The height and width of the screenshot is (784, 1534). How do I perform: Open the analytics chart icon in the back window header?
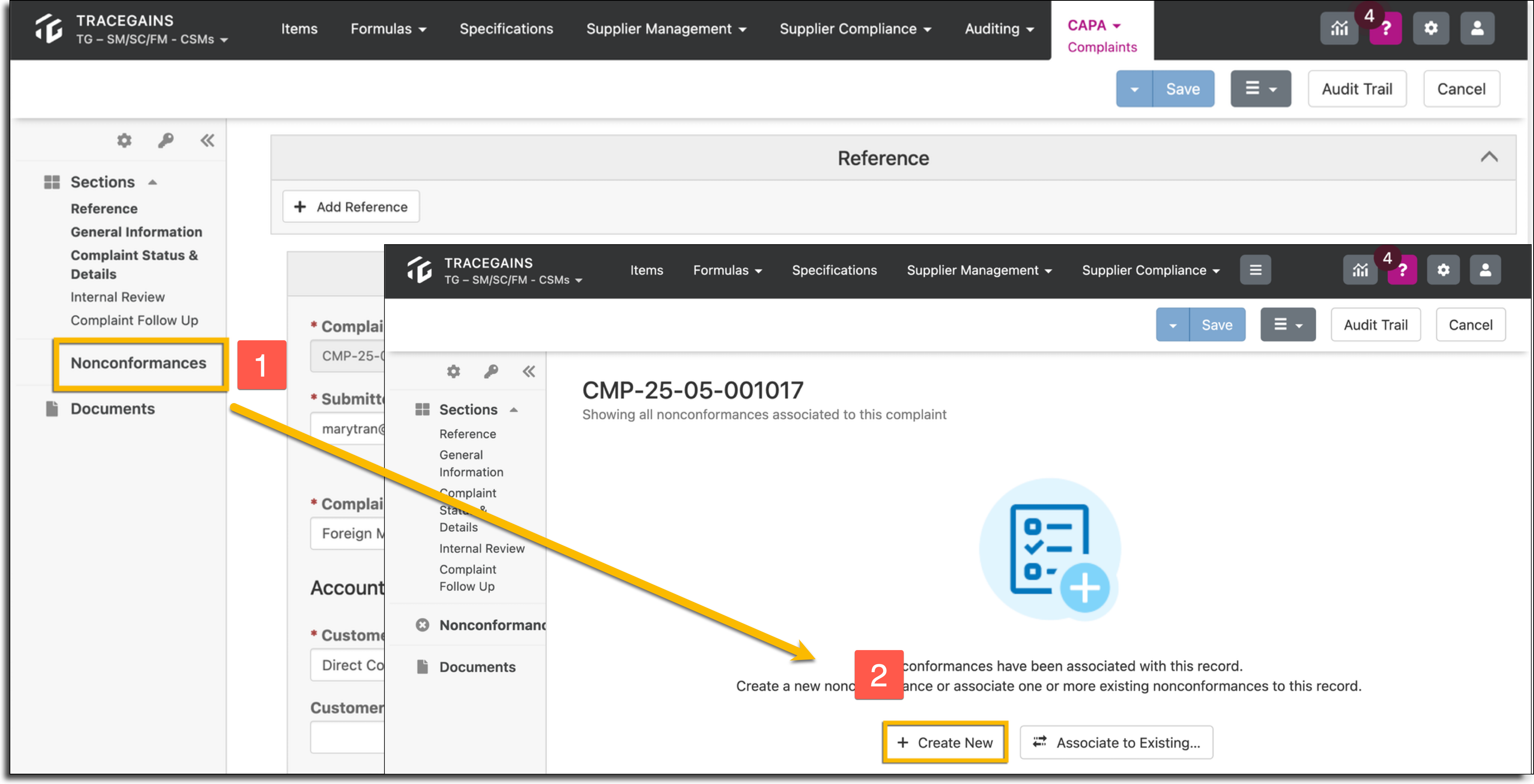1339,28
